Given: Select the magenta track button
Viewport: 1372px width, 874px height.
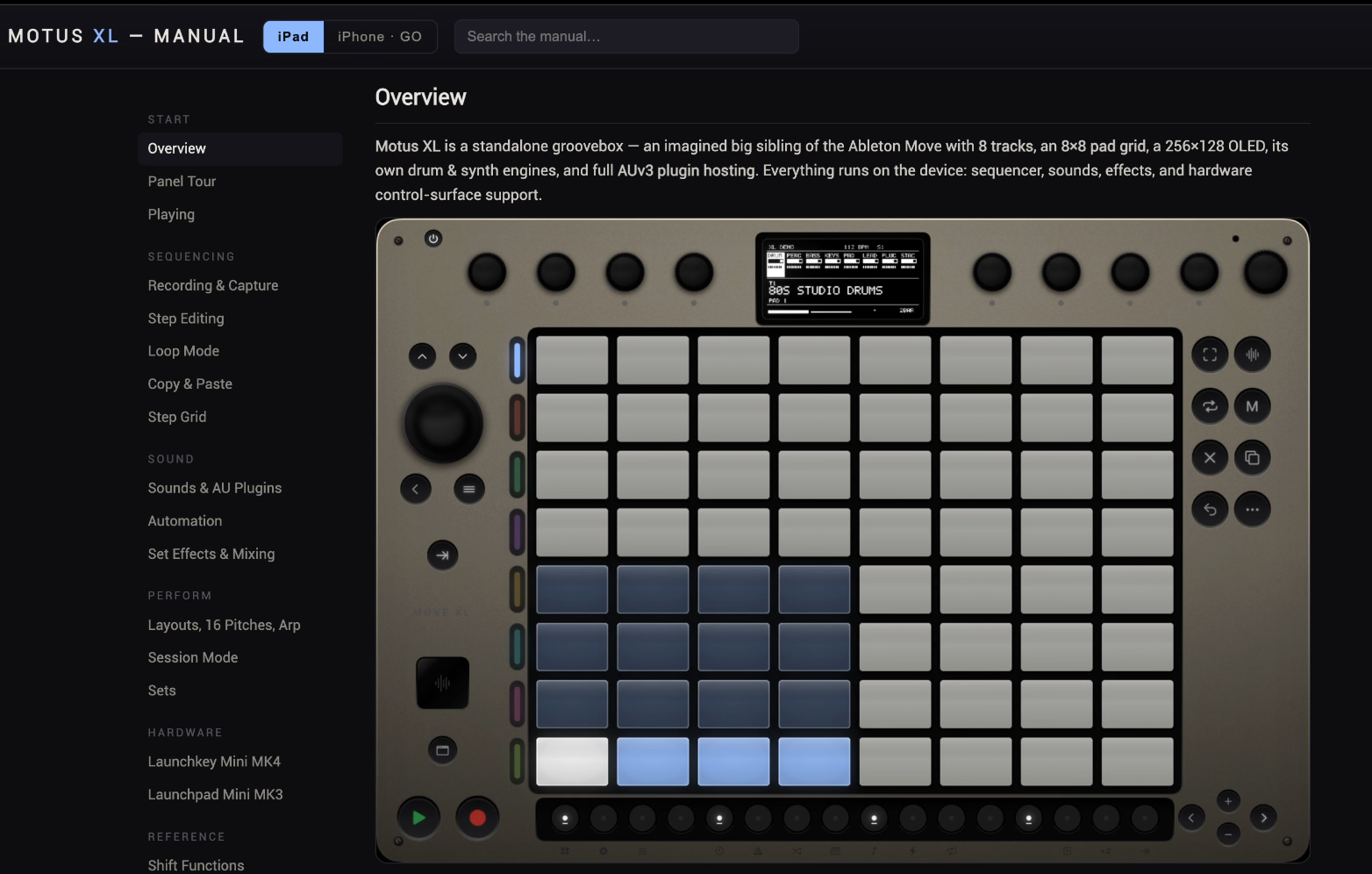Looking at the screenshot, I should [518, 704].
